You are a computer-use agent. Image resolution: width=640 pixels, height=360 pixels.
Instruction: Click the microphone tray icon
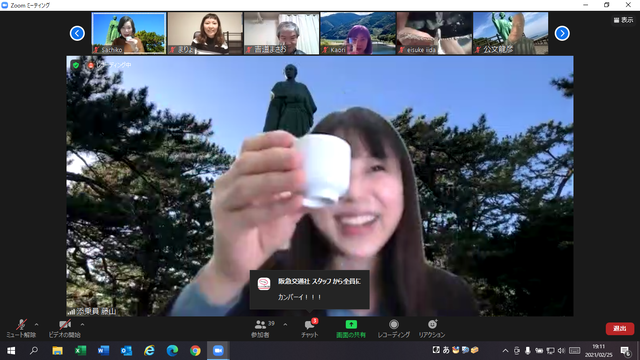click(x=528, y=351)
